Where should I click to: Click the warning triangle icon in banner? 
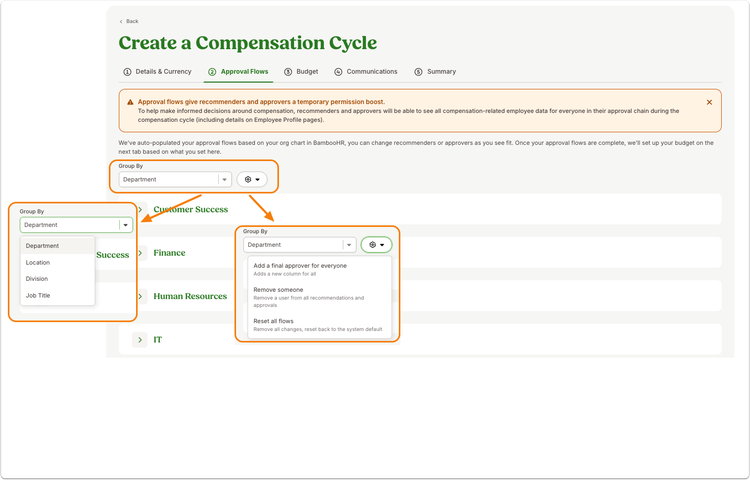[130, 102]
